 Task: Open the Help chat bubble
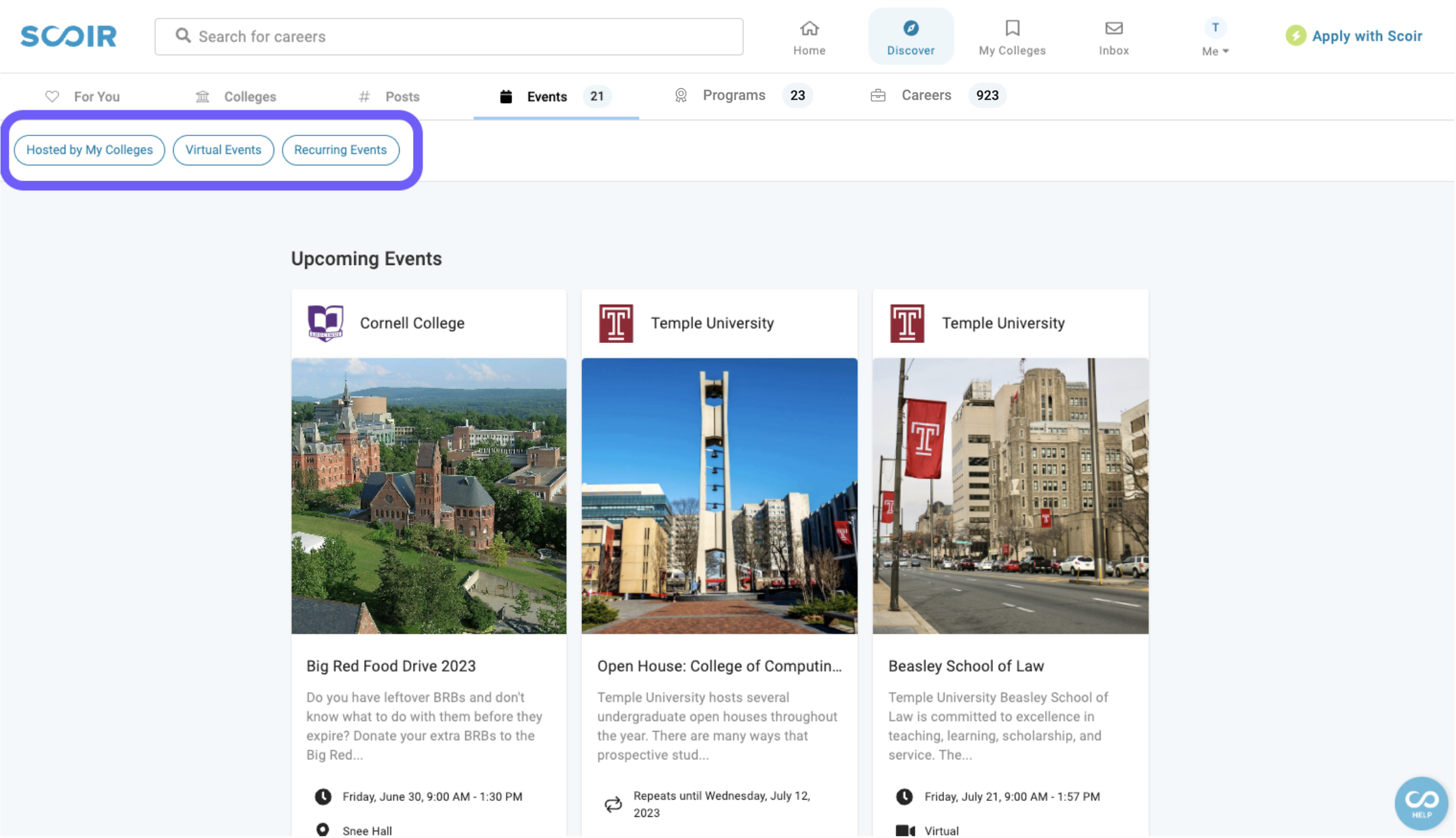pos(1422,803)
